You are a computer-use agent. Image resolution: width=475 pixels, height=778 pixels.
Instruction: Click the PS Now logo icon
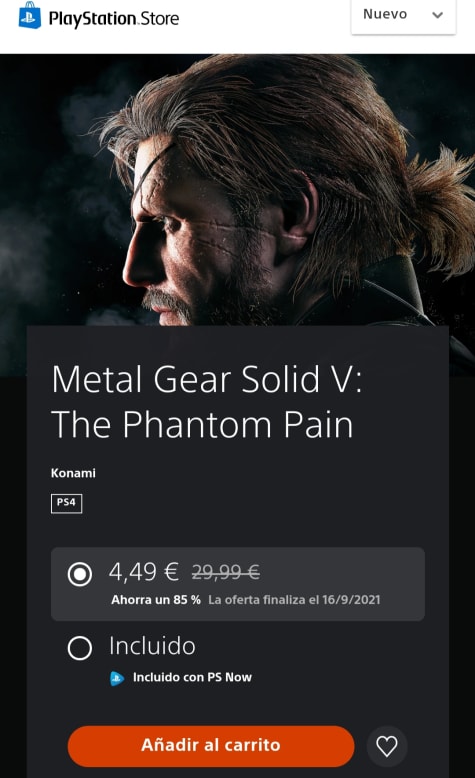[117, 678]
